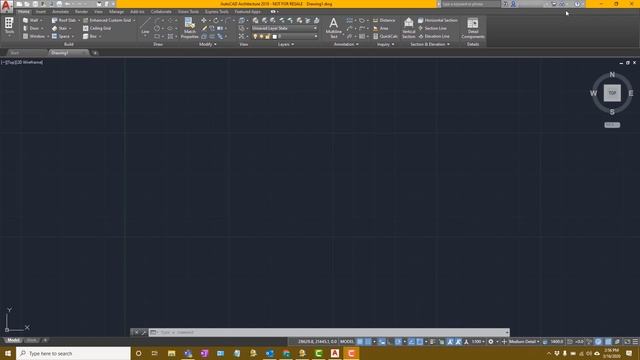
Task: Open the AutoCAD application menu logo
Action: click(x=6, y=6)
